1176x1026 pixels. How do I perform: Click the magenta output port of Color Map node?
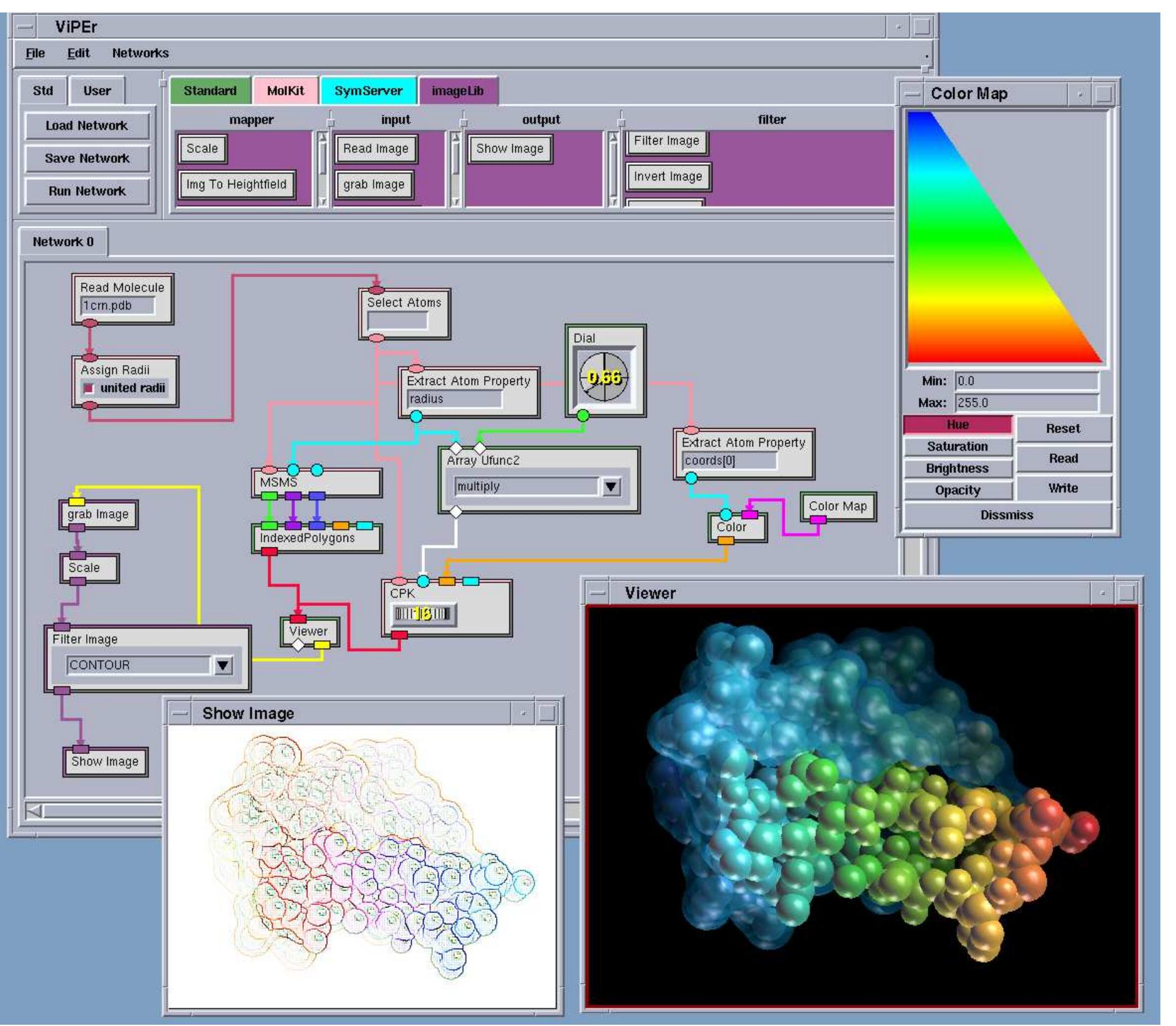(817, 520)
